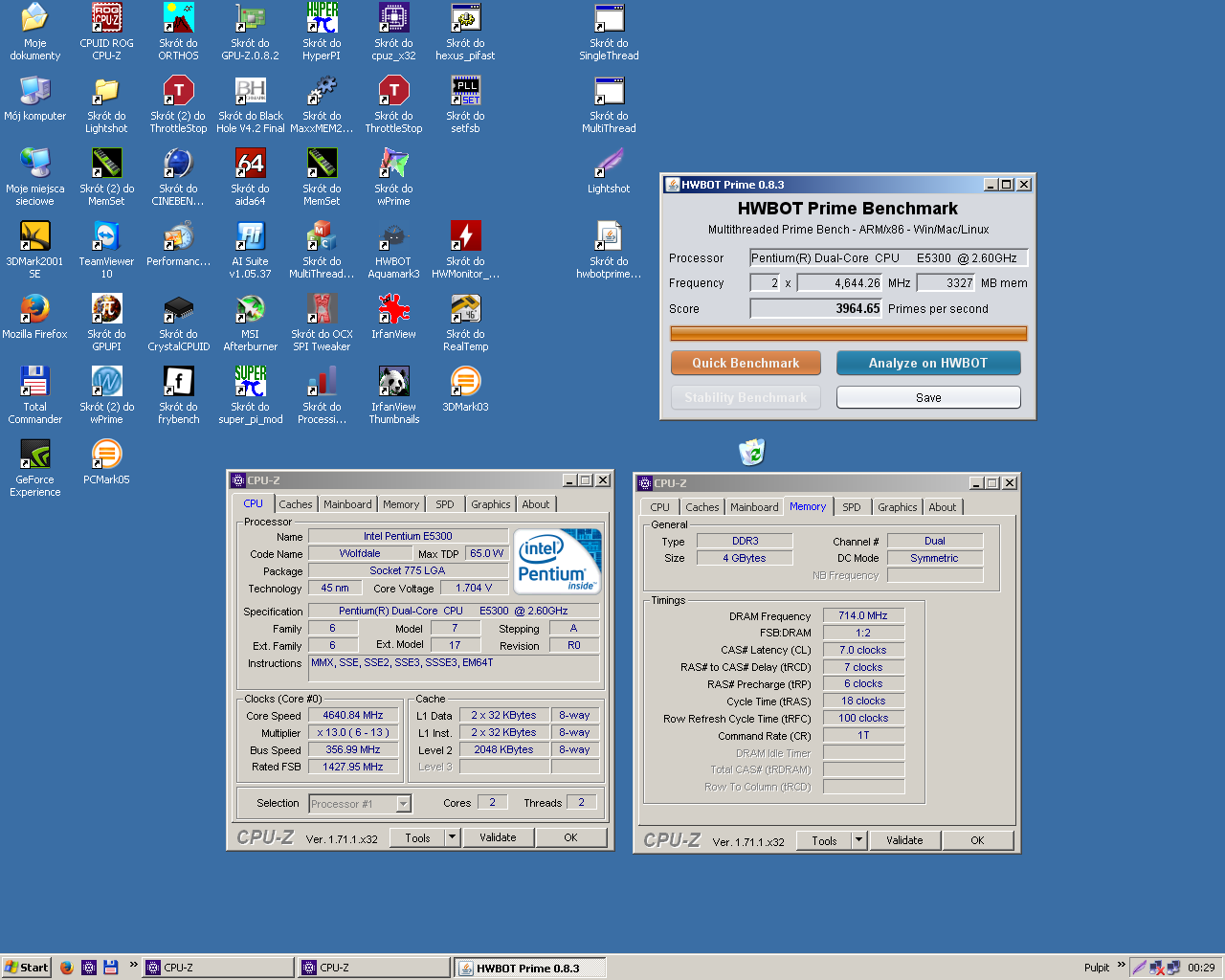Expand hidden tray icons chevron
The height and width of the screenshot is (980, 1225).
1121,965
